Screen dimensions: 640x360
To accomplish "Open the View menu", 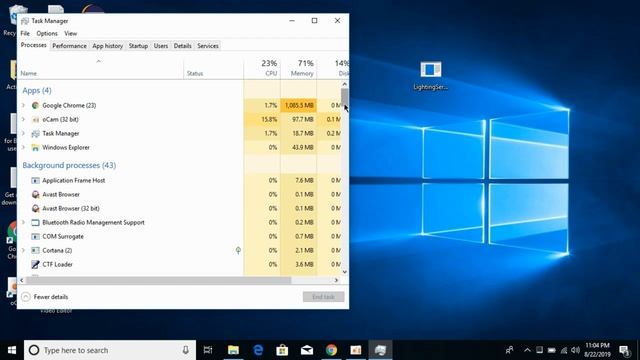I will [x=71, y=33].
